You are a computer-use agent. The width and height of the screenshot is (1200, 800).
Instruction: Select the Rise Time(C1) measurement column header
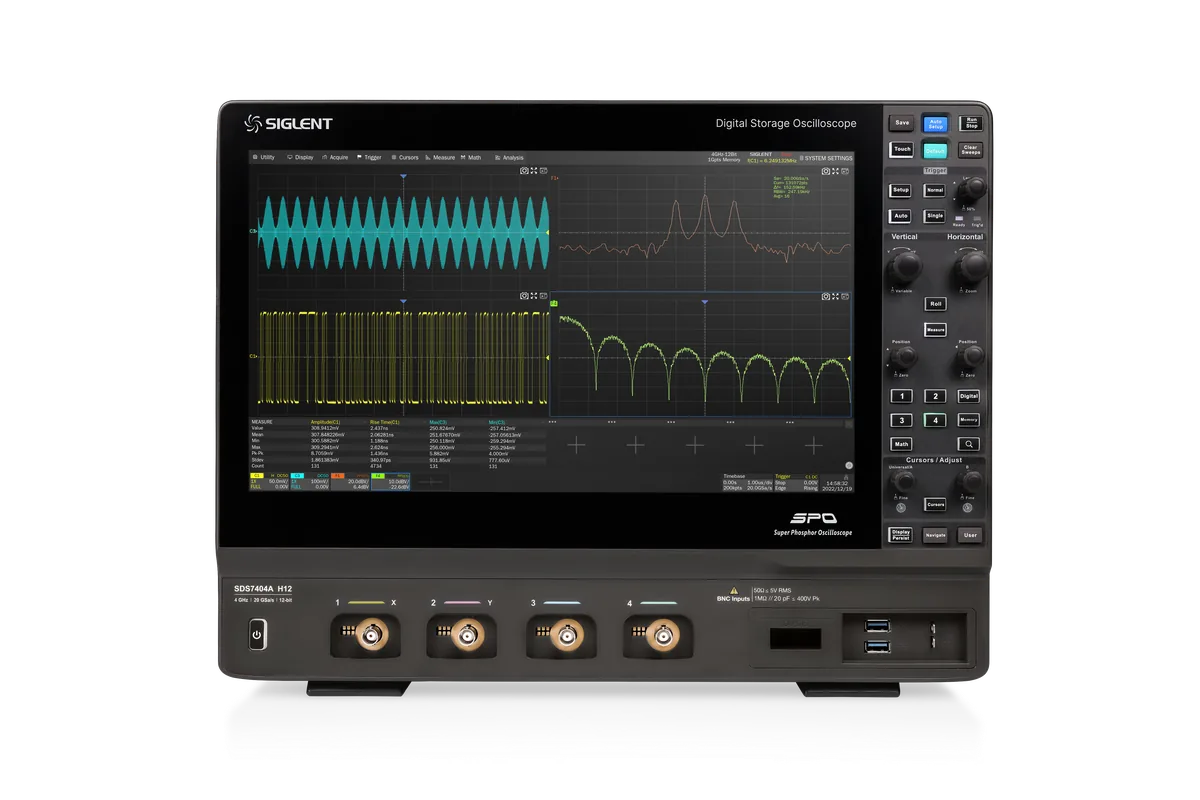[x=386, y=422]
